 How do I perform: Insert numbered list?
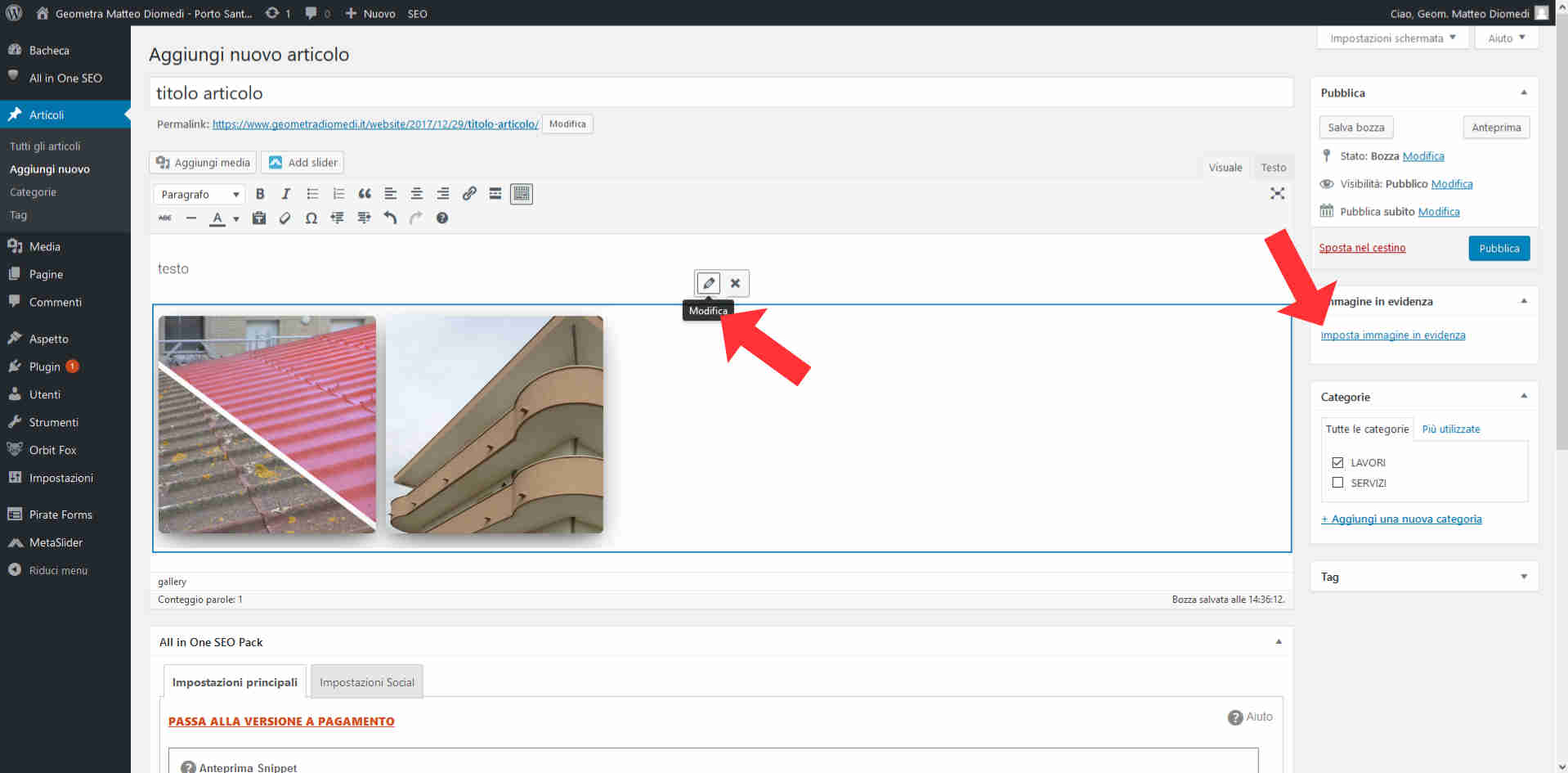pyautogui.click(x=338, y=194)
